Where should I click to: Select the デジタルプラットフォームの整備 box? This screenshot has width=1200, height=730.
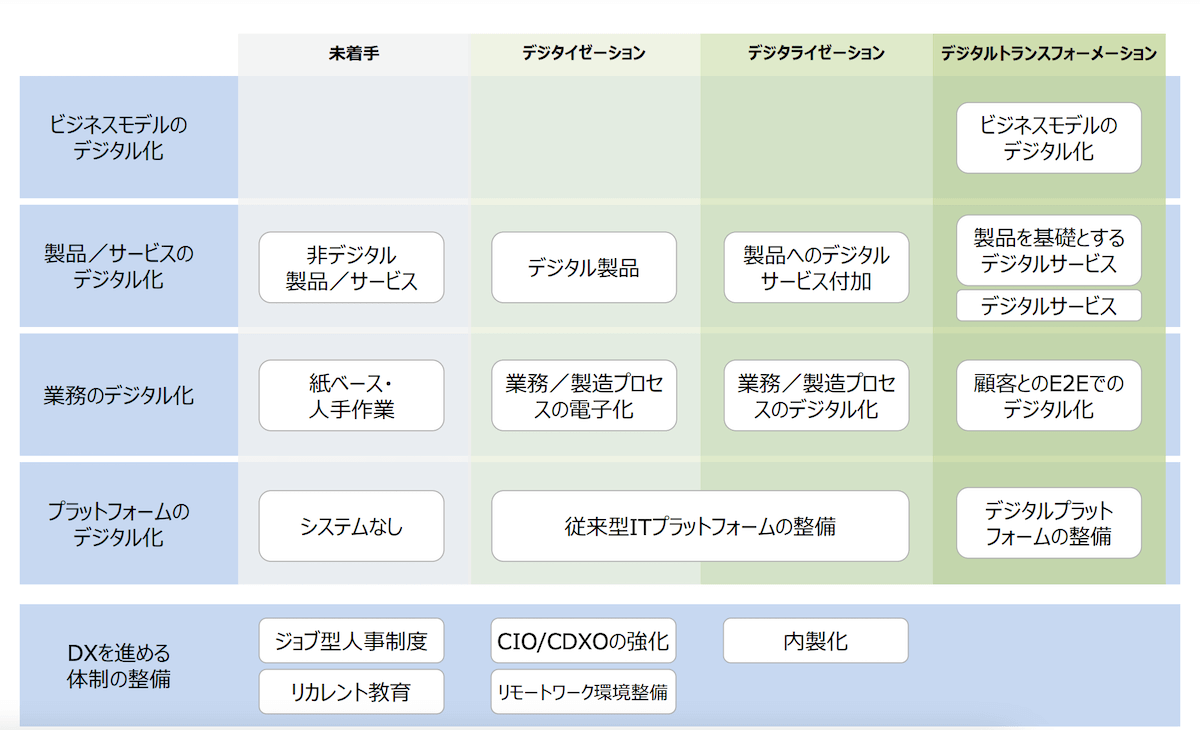click(x=1048, y=524)
